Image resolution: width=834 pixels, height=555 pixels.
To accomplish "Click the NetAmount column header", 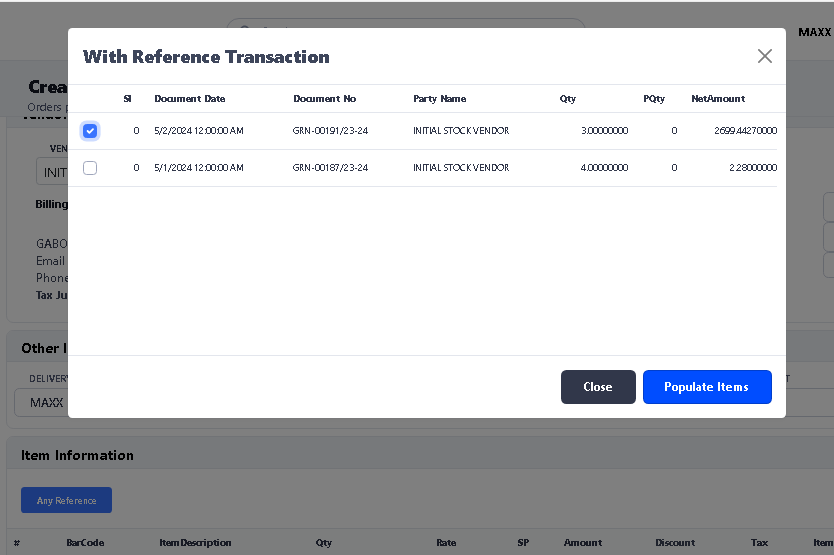I will pyautogui.click(x=718, y=99).
